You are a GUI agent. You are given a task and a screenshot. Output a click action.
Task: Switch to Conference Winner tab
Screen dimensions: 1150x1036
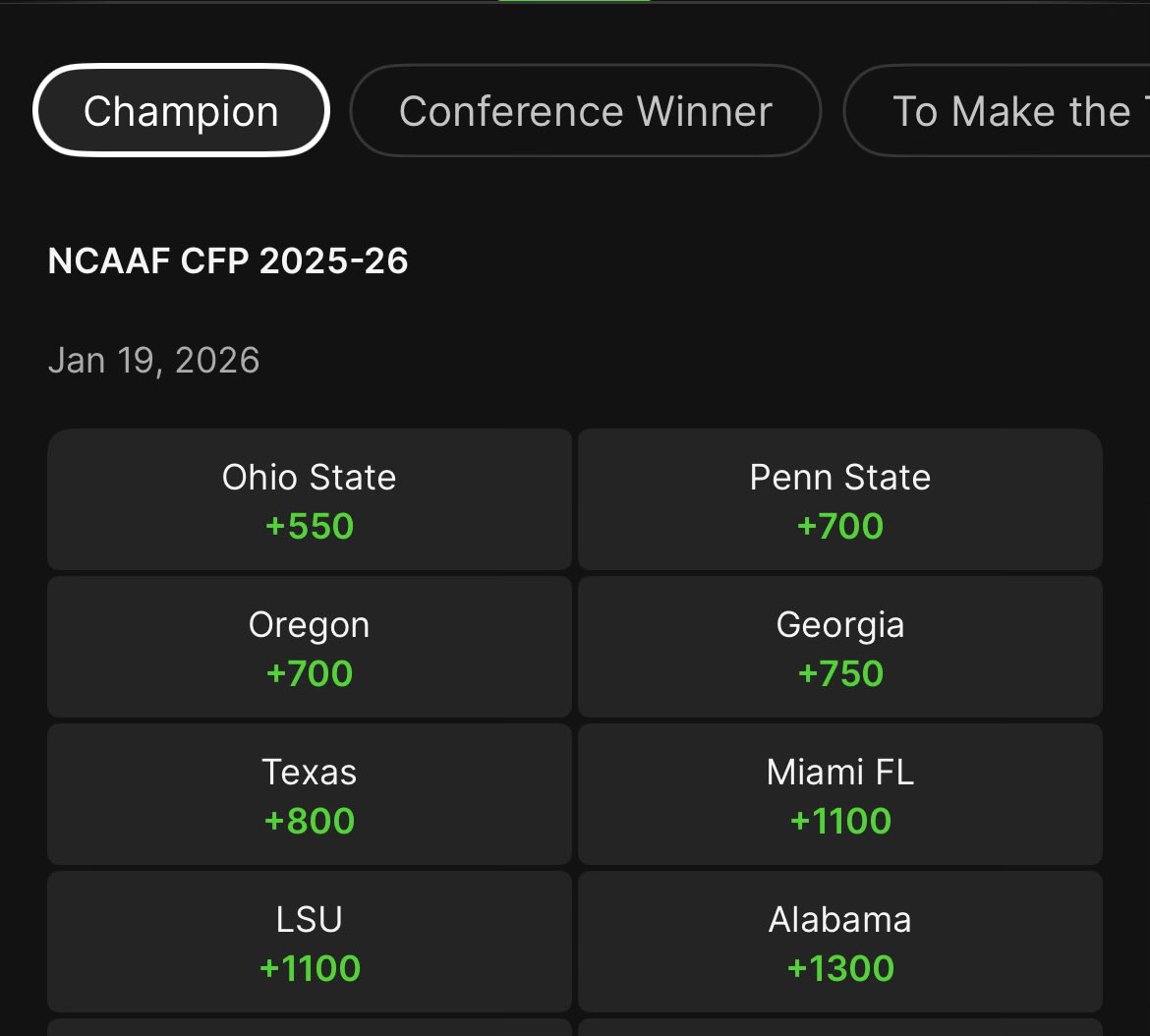click(585, 111)
